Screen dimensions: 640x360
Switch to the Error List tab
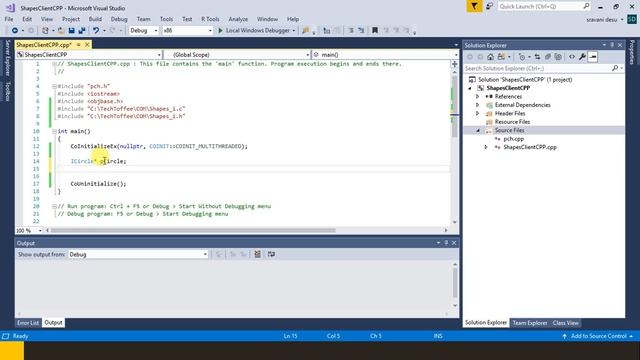pyautogui.click(x=28, y=323)
